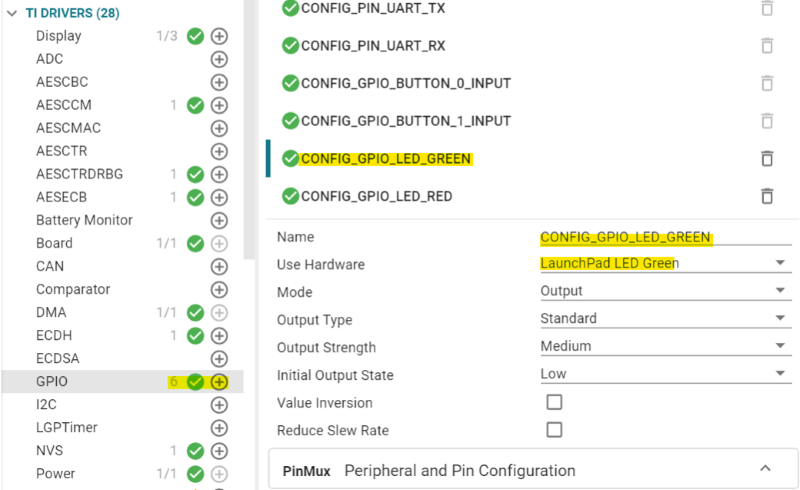Add an I2C instance with plus icon

point(219,405)
